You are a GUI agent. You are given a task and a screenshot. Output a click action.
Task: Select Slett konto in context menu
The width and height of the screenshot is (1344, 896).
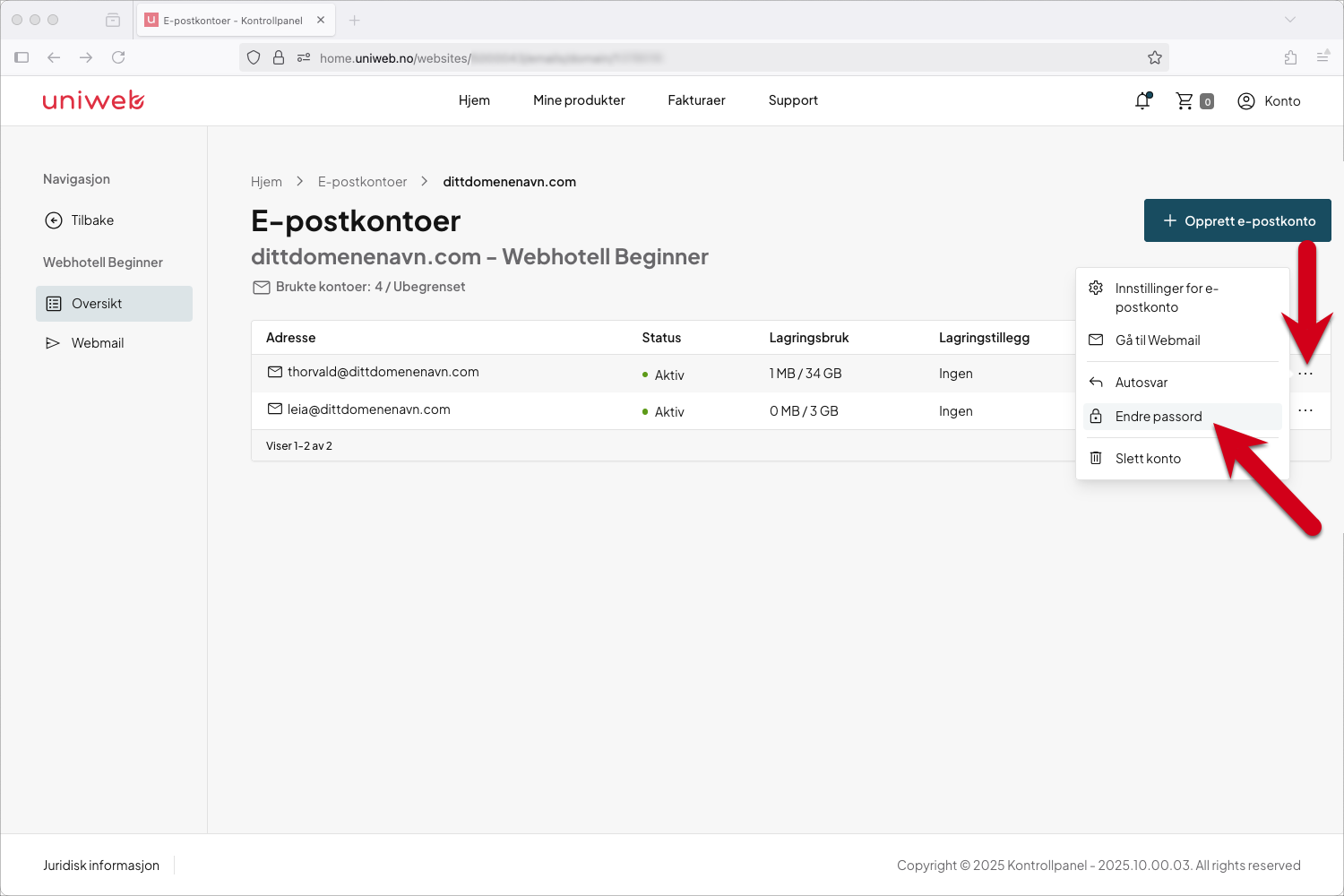tap(1182, 459)
